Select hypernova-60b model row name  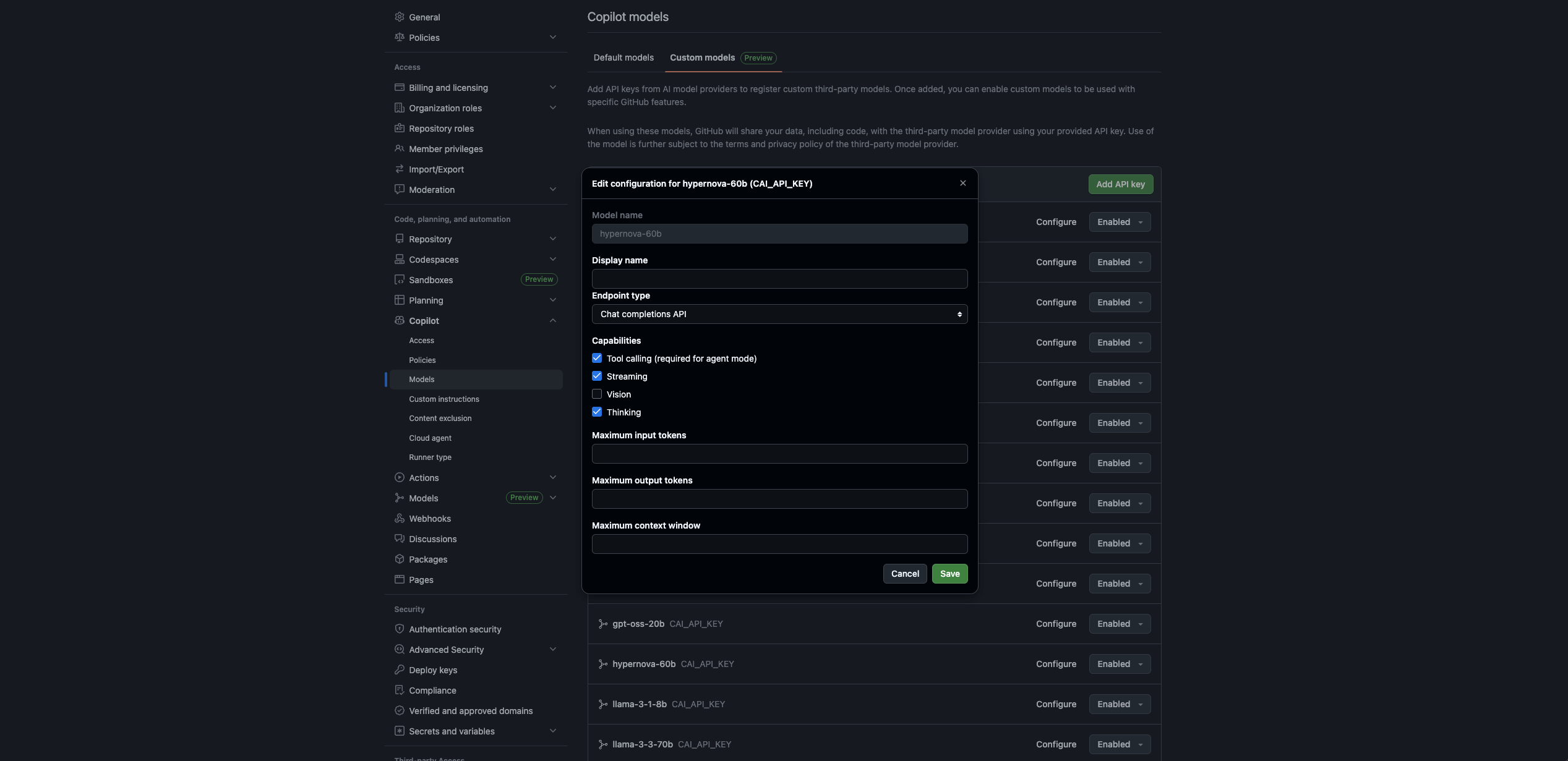[644, 664]
